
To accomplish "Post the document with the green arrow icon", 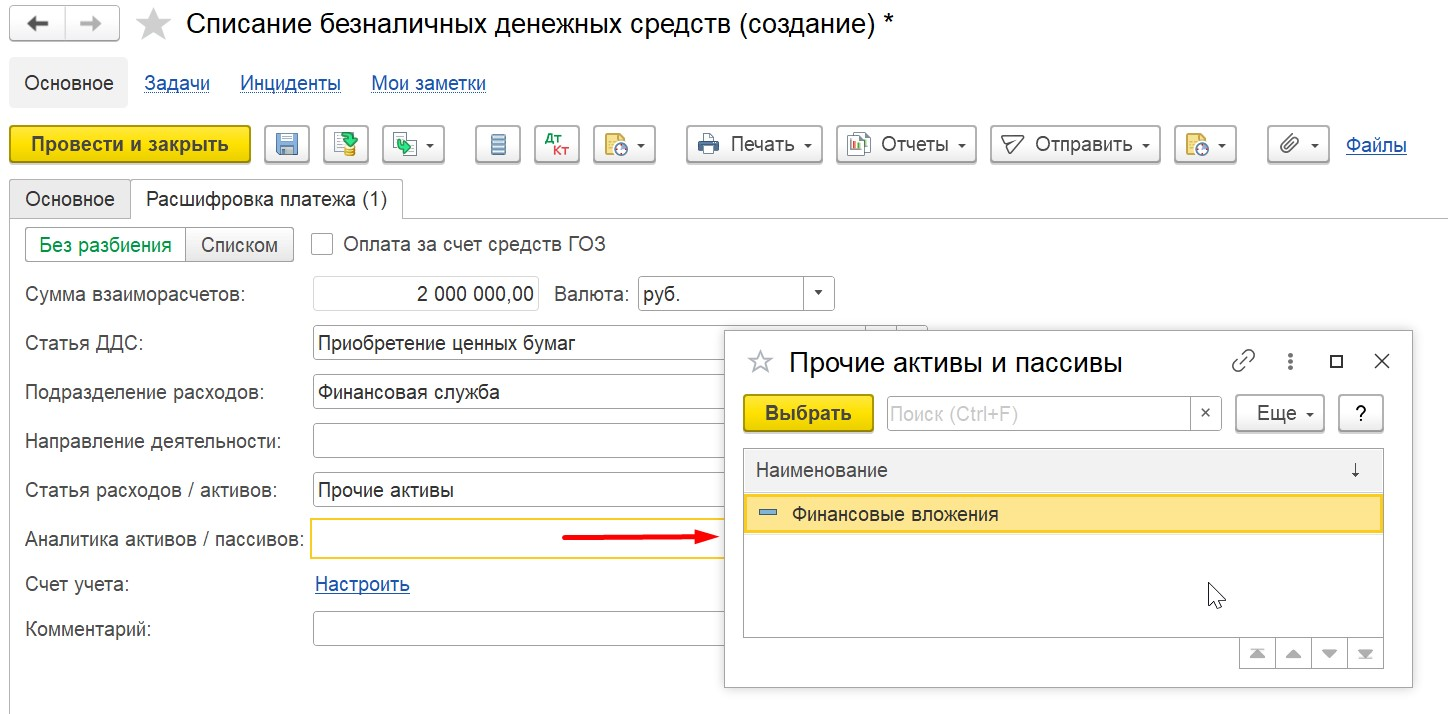I will point(347,144).
